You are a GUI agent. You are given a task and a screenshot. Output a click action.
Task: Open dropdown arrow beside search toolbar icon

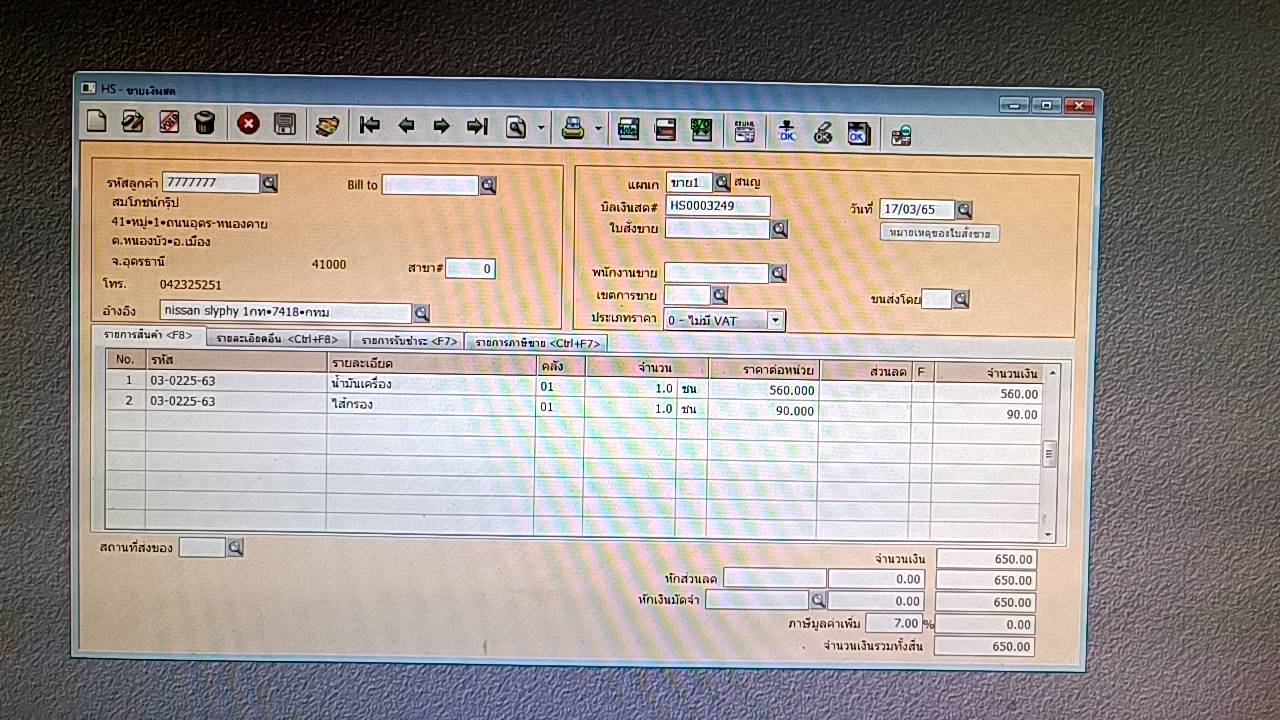[541, 128]
